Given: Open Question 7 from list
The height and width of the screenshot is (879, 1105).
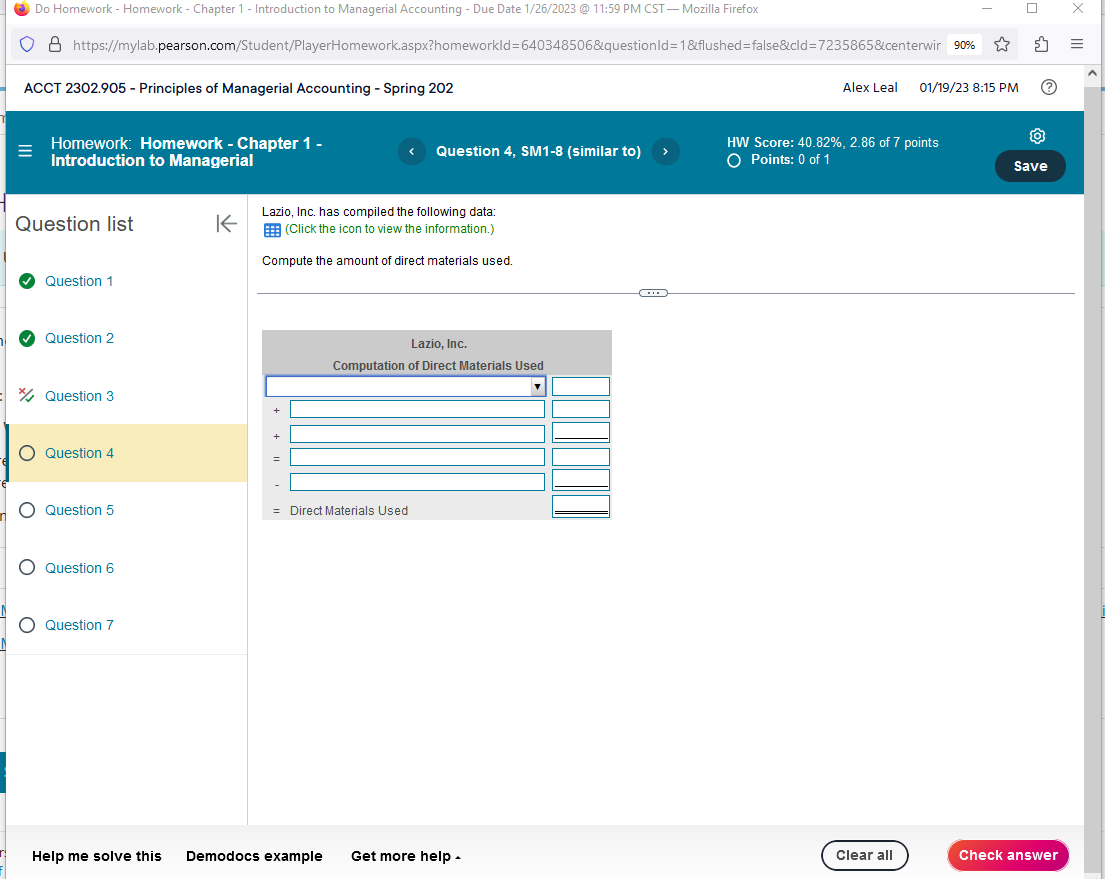Looking at the screenshot, I should (79, 625).
